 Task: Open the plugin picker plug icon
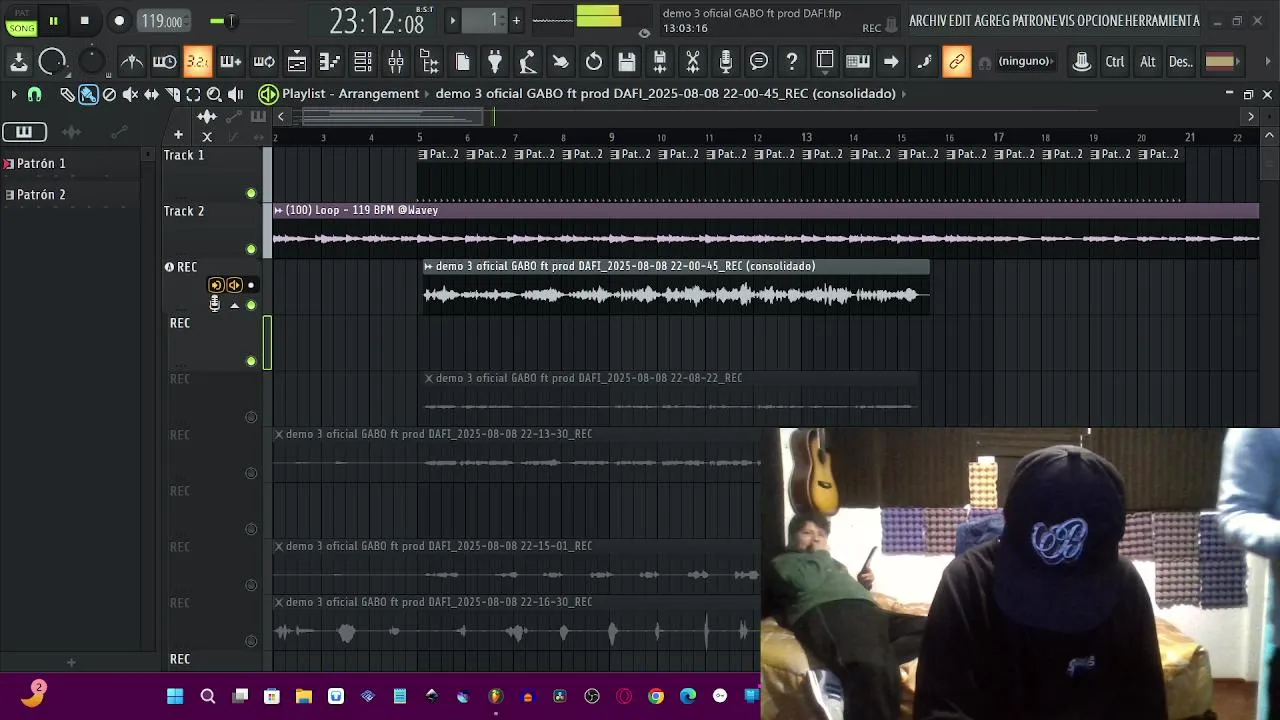(495, 62)
